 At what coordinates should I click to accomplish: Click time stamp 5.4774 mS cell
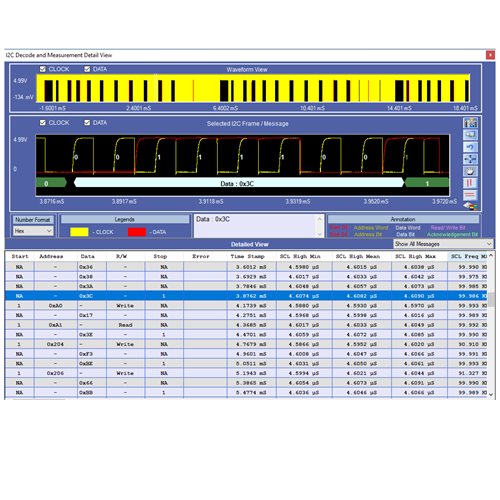[x=251, y=393]
